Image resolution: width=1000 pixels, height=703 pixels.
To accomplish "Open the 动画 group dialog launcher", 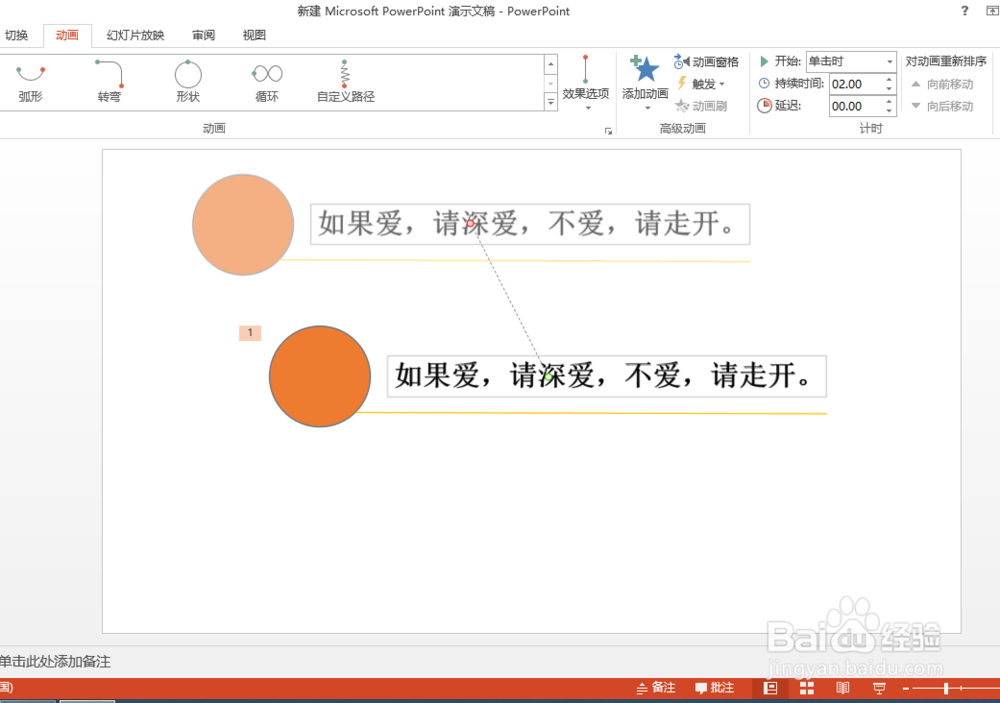I will click(x=608, y=131).
